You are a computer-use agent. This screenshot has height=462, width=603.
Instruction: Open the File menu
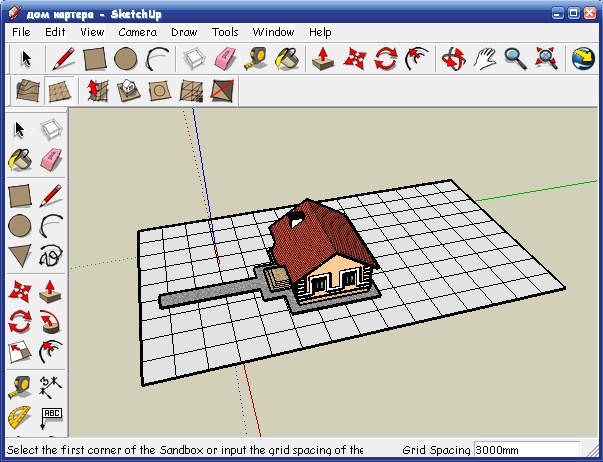[x=21, y=32]
